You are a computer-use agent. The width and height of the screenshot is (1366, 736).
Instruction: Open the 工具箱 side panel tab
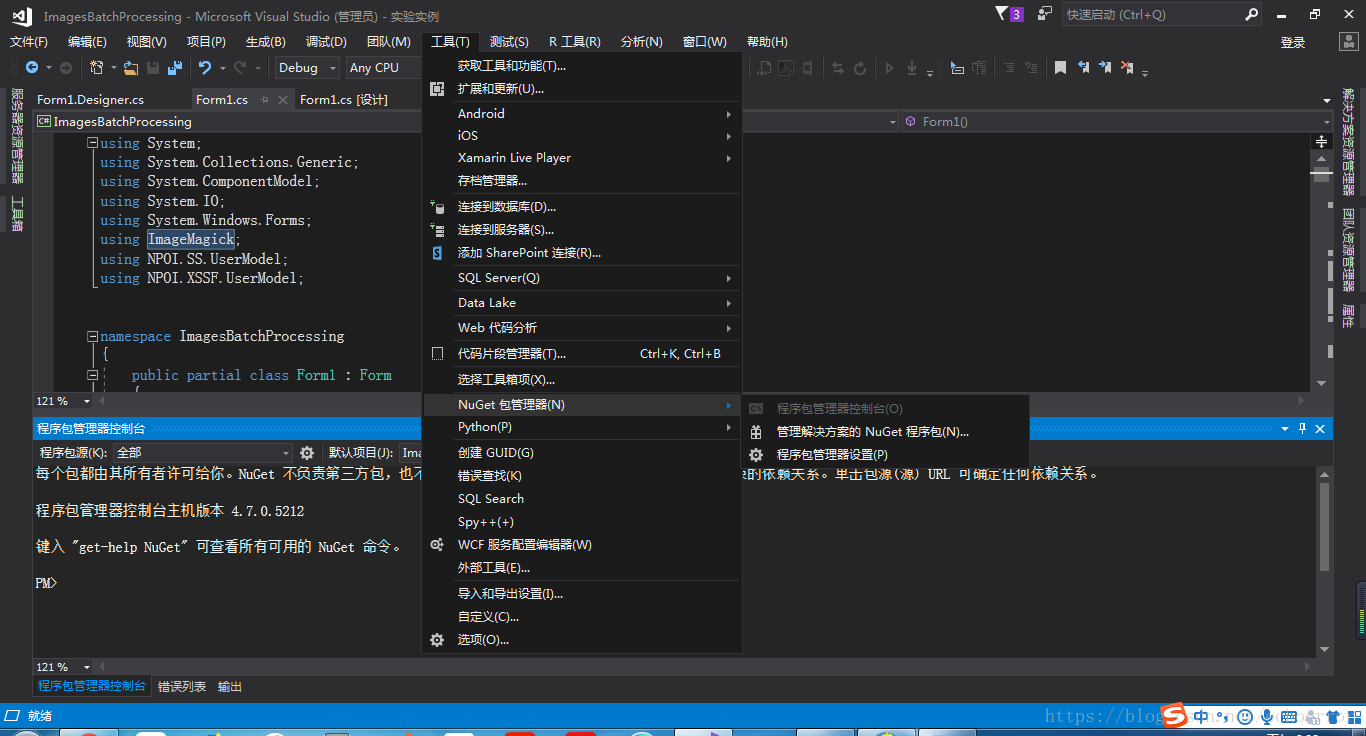[x=17, y=214]
